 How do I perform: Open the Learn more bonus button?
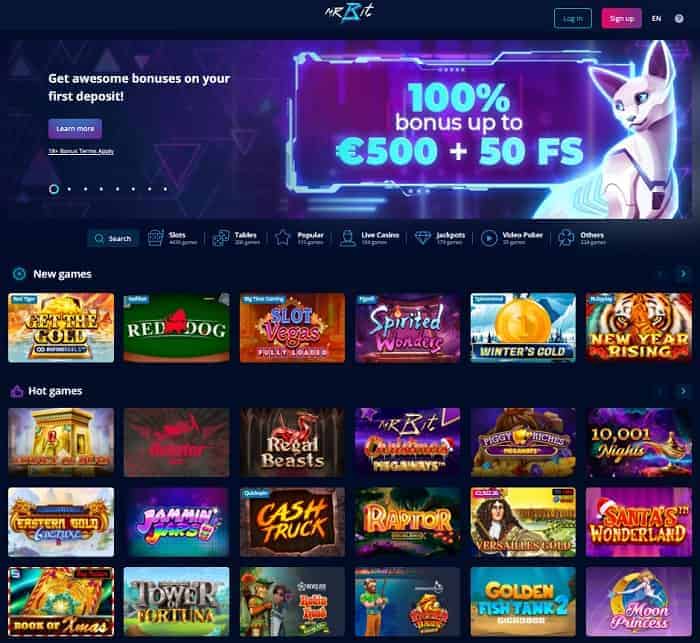tap(75, 129)
